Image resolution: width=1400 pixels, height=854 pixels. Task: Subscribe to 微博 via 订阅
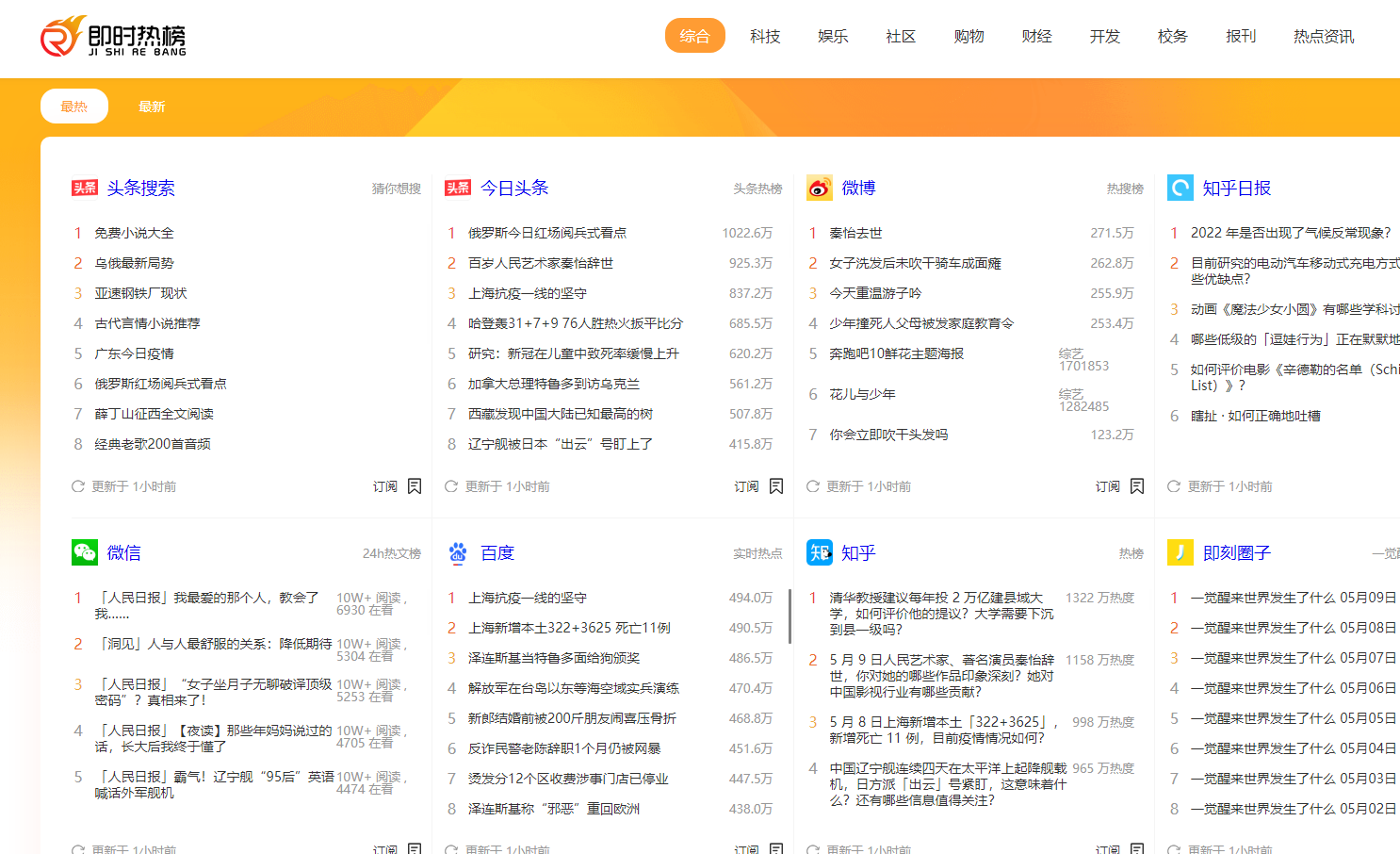[1108, 486]
